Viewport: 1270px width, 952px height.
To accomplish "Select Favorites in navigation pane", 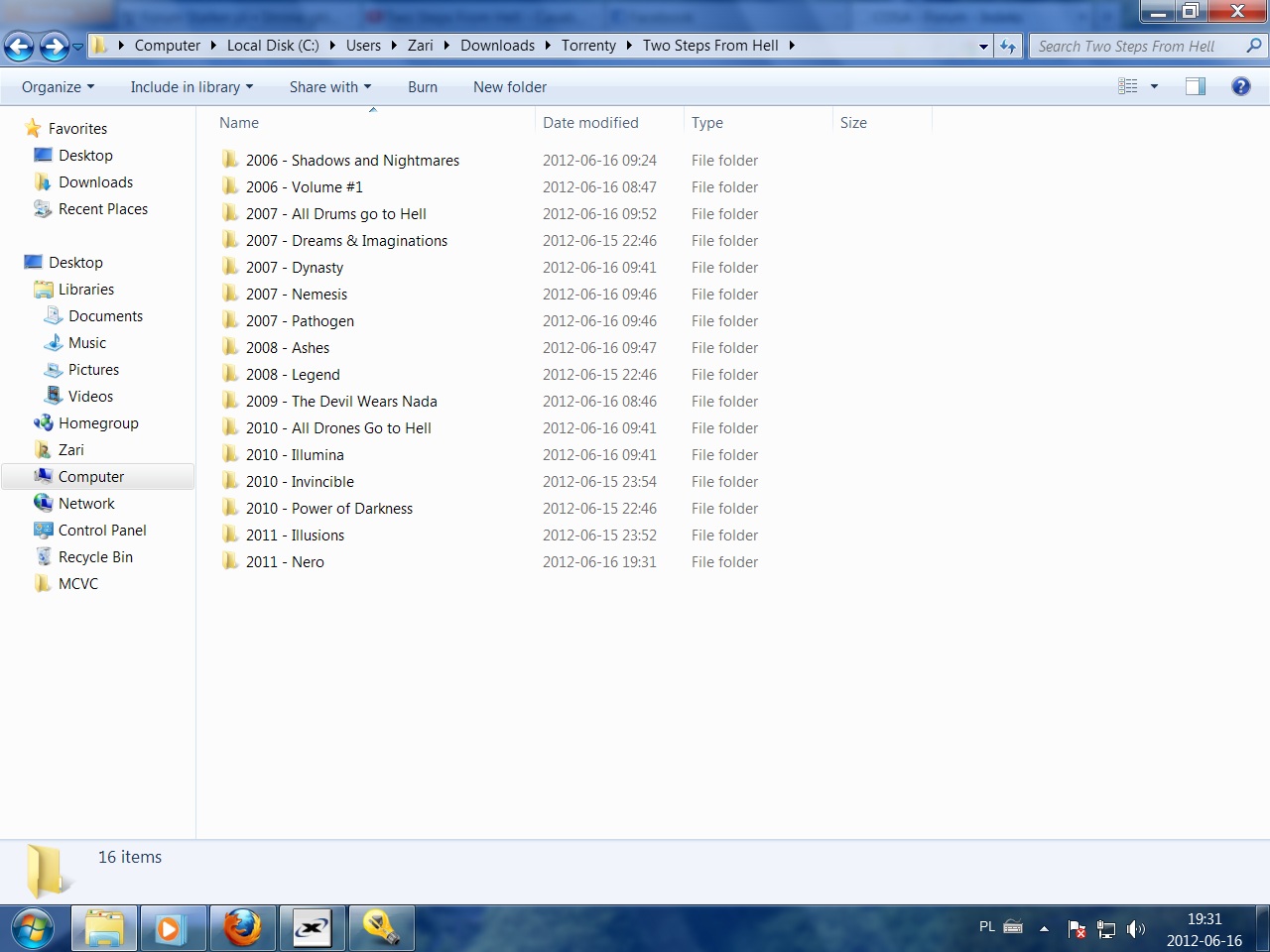I will 77,129.
